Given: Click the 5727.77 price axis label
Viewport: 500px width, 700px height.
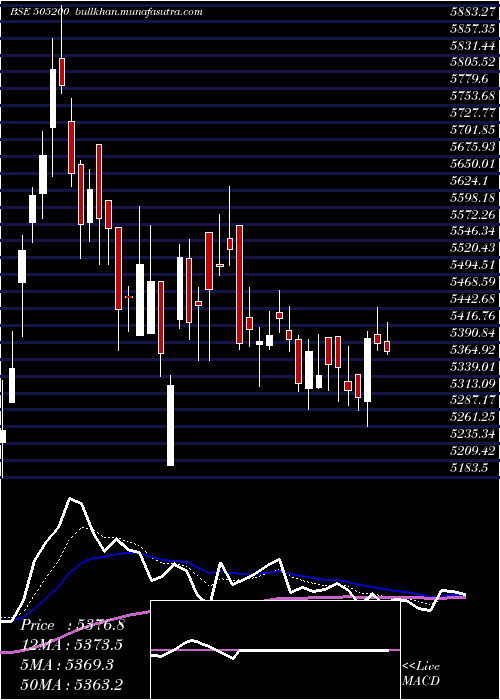Looking at the screenshot, I should click(473, 113).
